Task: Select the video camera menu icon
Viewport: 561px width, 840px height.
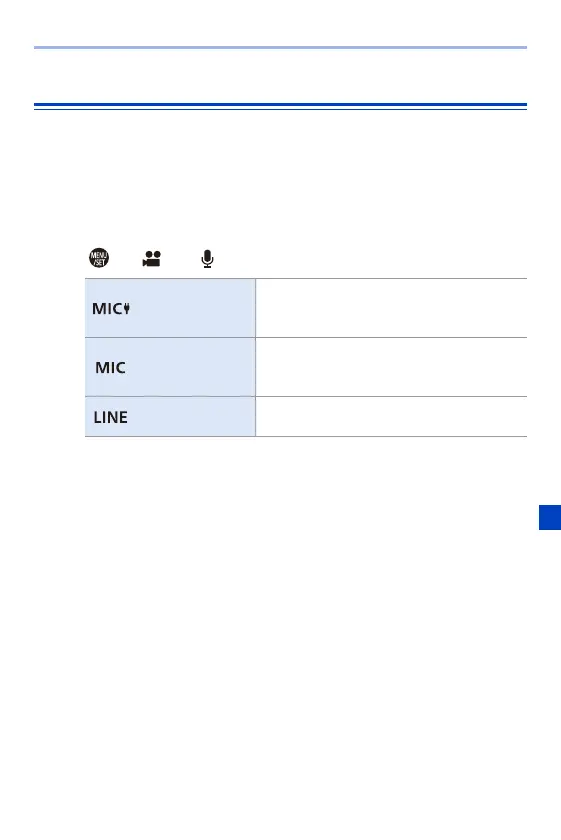Action: click(152, 258)
